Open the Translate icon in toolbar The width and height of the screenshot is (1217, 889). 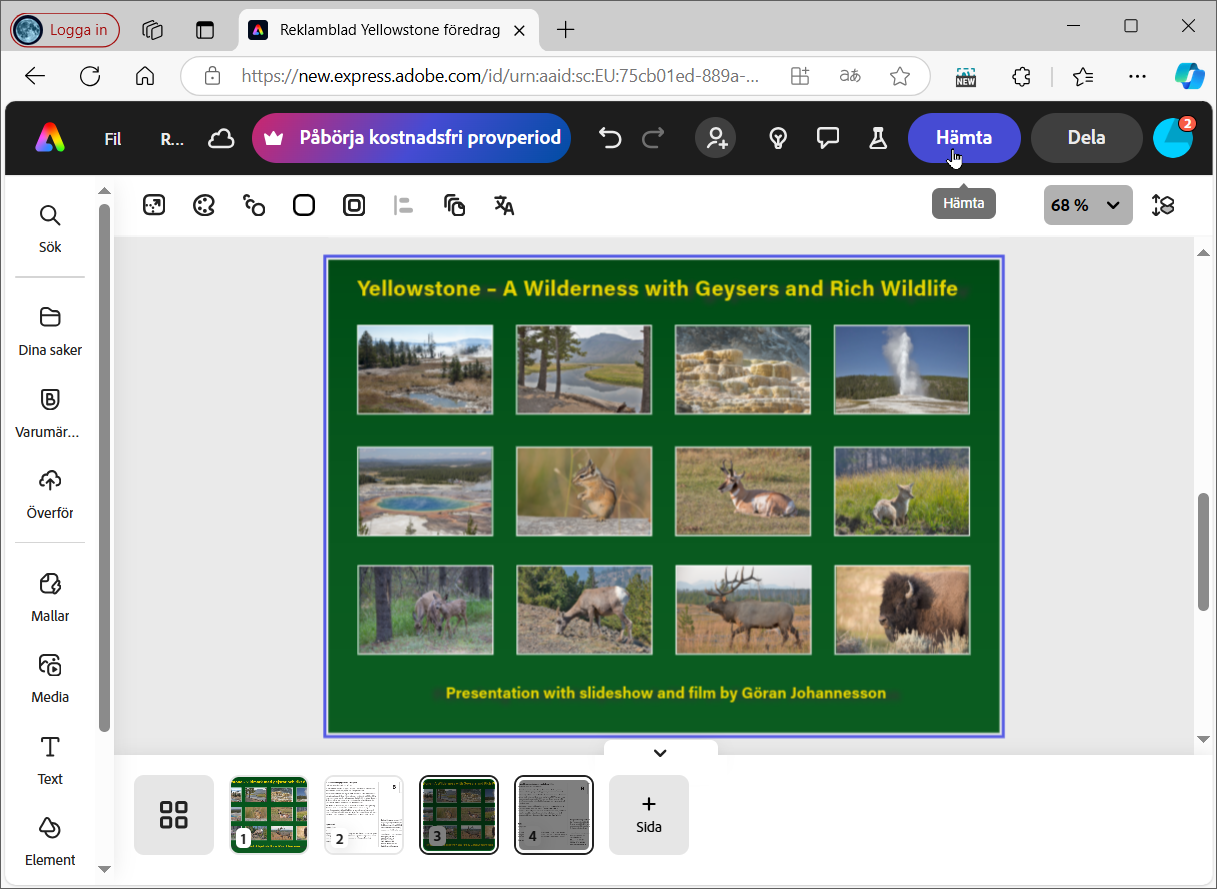tap(504, 206)
